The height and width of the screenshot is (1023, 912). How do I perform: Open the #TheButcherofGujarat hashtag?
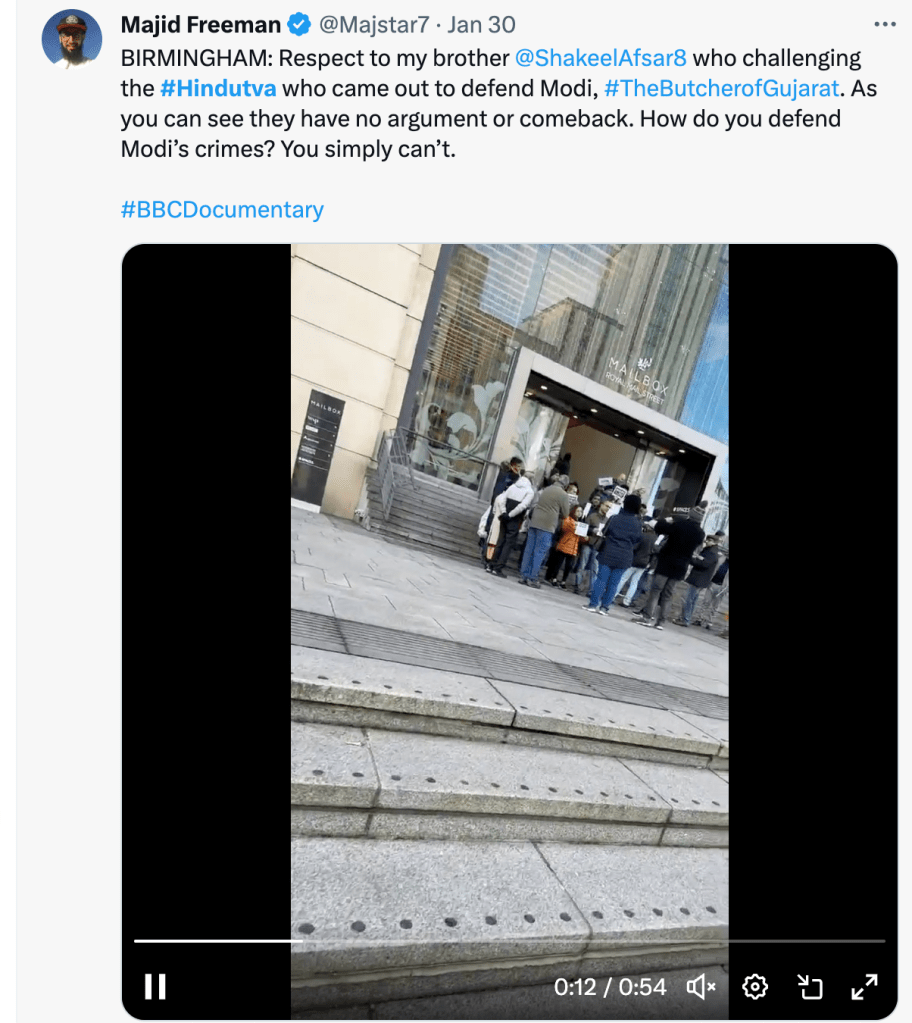click(722, 88)
